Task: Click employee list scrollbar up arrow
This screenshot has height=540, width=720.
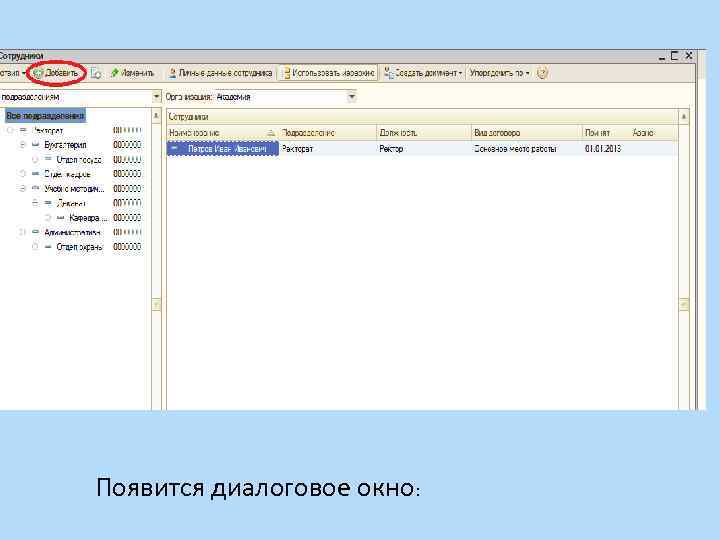Action: (684, 117)
